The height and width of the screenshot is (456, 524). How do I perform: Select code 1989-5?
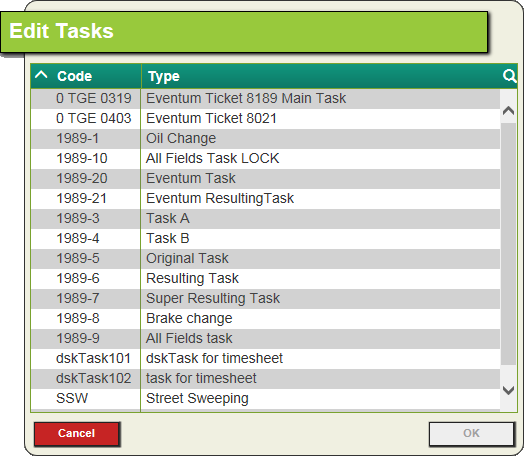78,259
